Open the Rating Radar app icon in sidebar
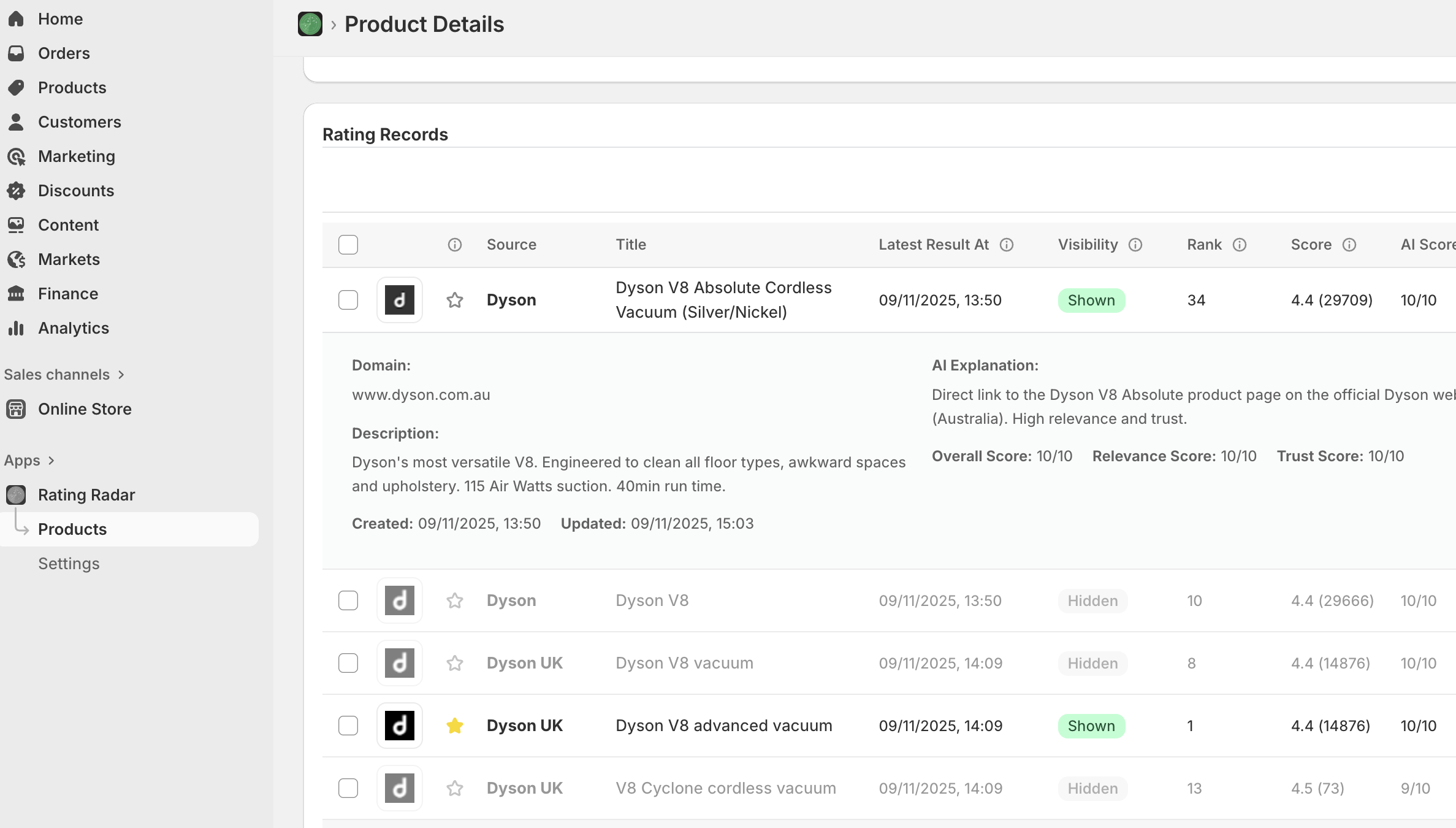This screenshot has height=828, width=1456. coord(16,494)
